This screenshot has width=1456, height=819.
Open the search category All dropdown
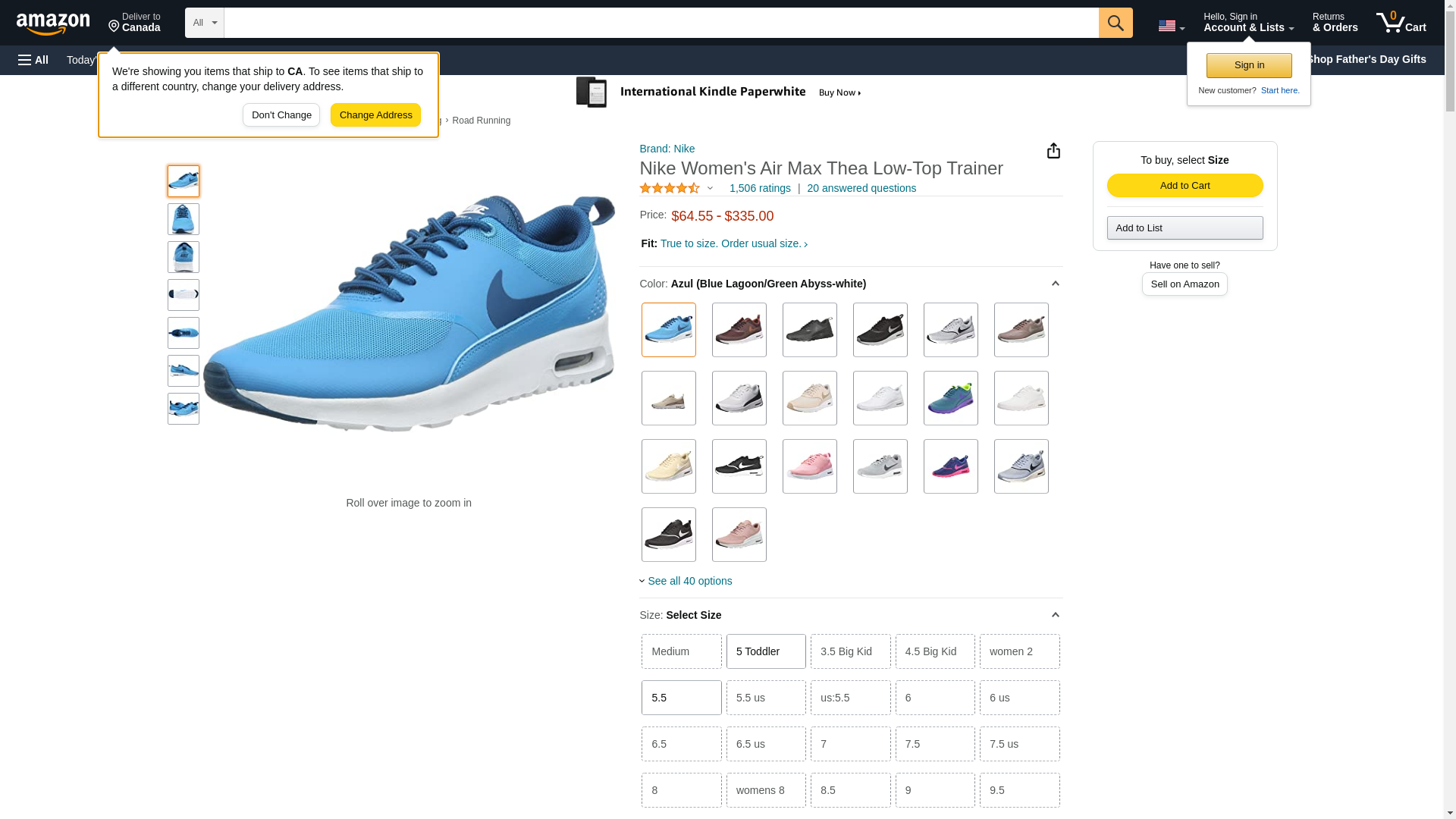(x=204, y=23)
